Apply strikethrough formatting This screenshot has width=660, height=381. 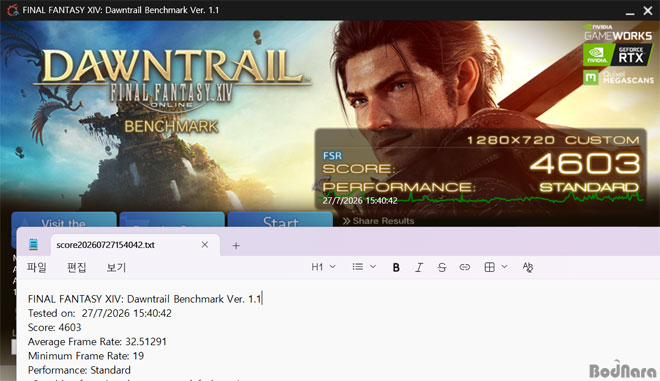coord(442,267)
